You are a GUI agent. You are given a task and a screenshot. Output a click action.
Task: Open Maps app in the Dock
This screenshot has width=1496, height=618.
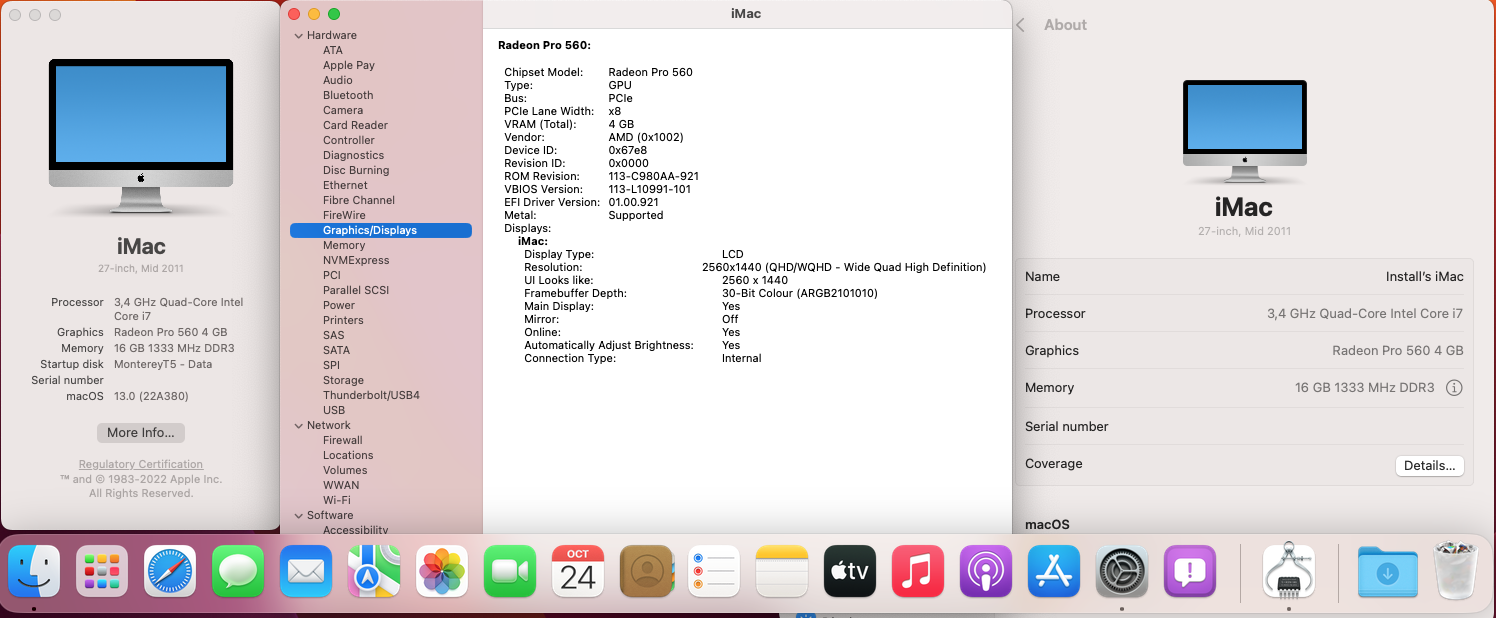(x=374, y=572)
